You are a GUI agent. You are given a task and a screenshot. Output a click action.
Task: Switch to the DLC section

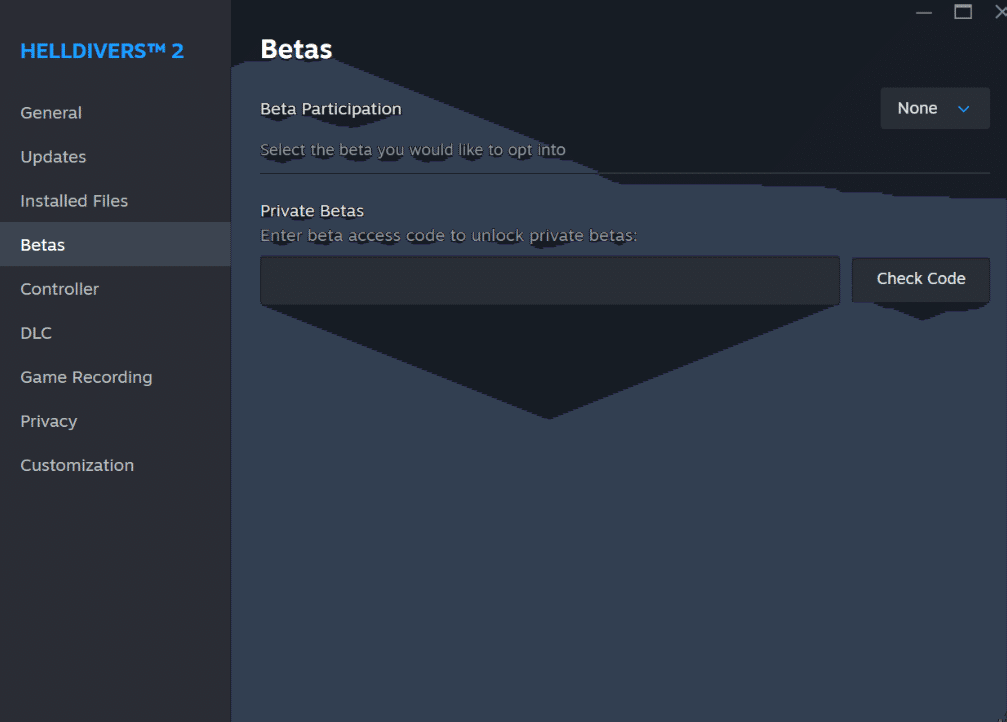115,333
